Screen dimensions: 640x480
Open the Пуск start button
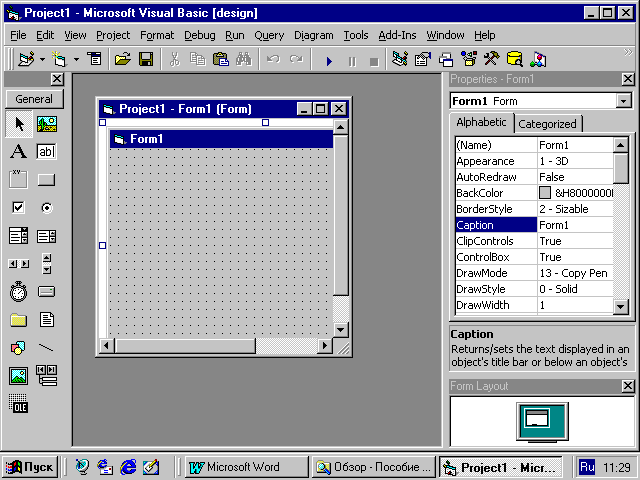30,467
